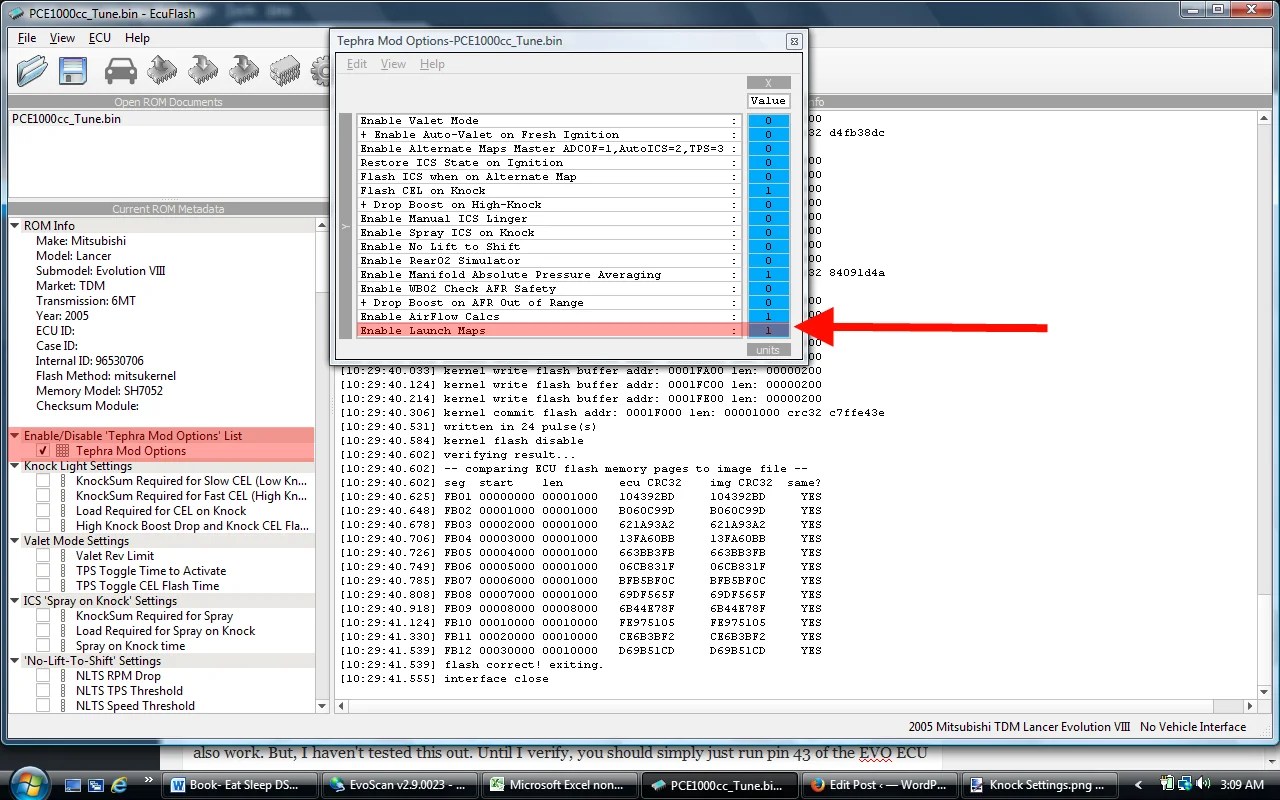Viewport: 1280px width, 800px height.
Task: Collapse the Knock Light Settings section
Action: coord(16,466)
